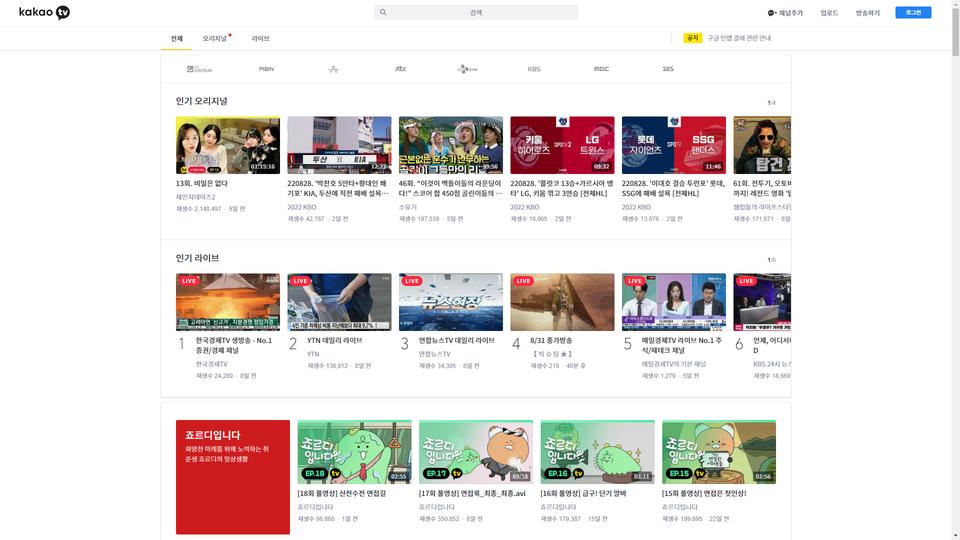The image size is (960, 540).
Task: Open the MBN channel logo
Action: (266, 69)
